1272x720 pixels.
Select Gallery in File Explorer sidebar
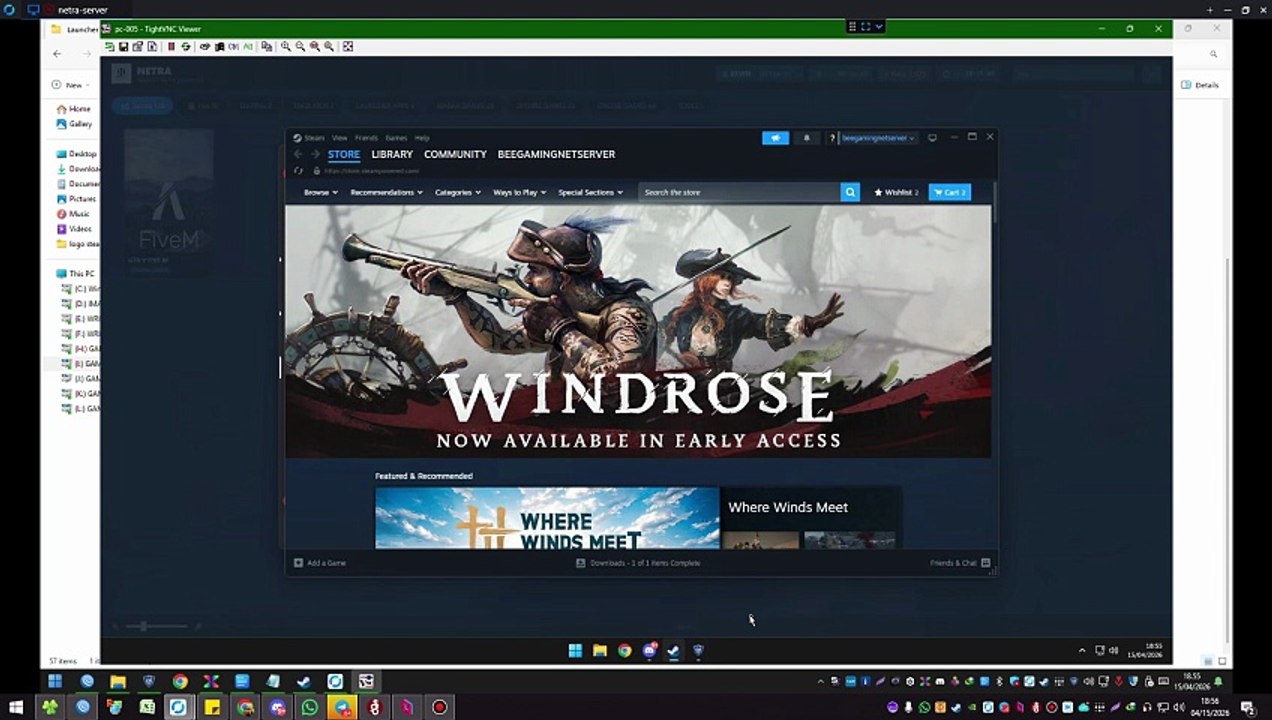pos(75,124)
